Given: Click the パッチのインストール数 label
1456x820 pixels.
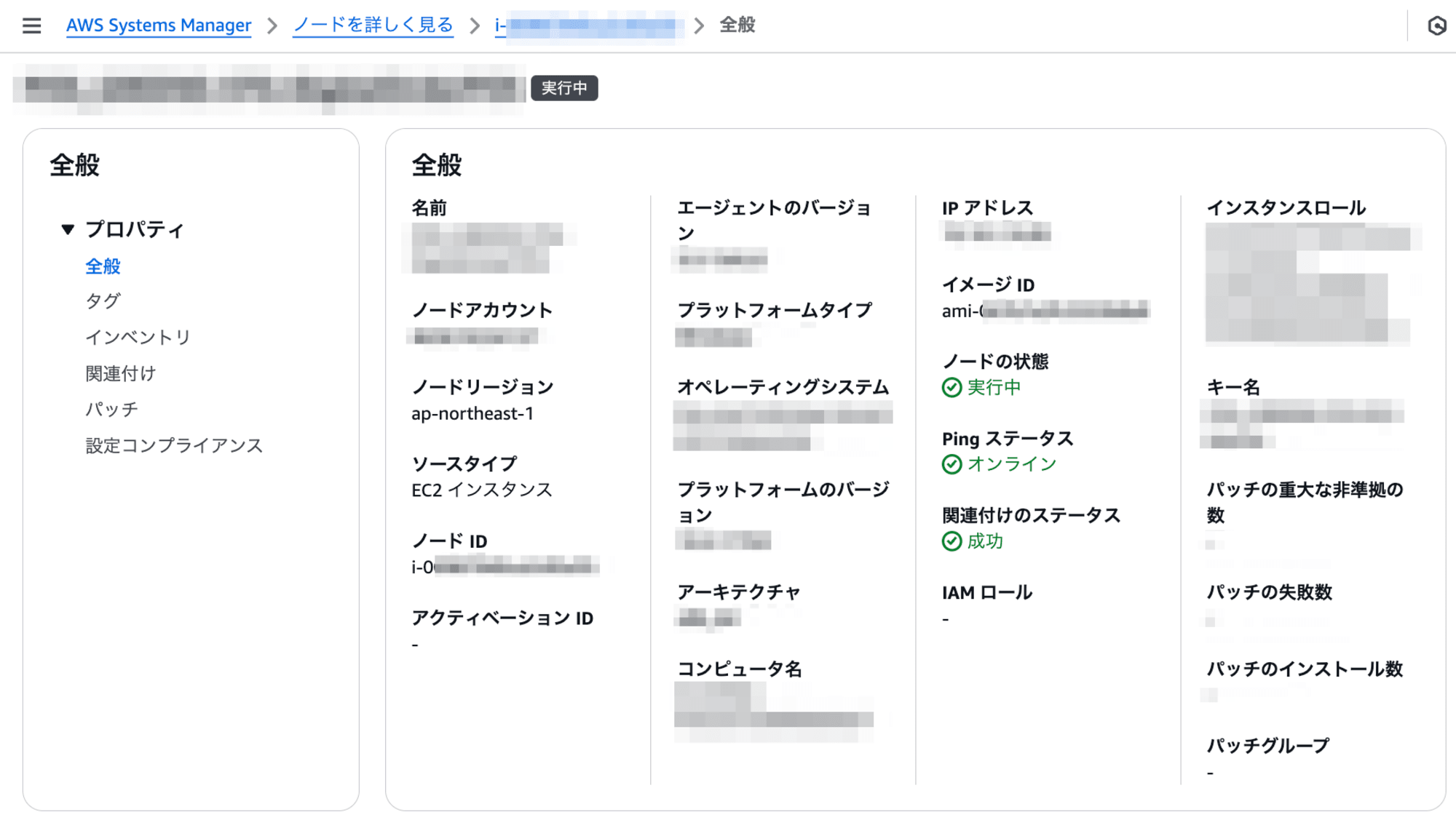Looking at the screenshot, I should pyautogui.click(x=1305, y=669).
